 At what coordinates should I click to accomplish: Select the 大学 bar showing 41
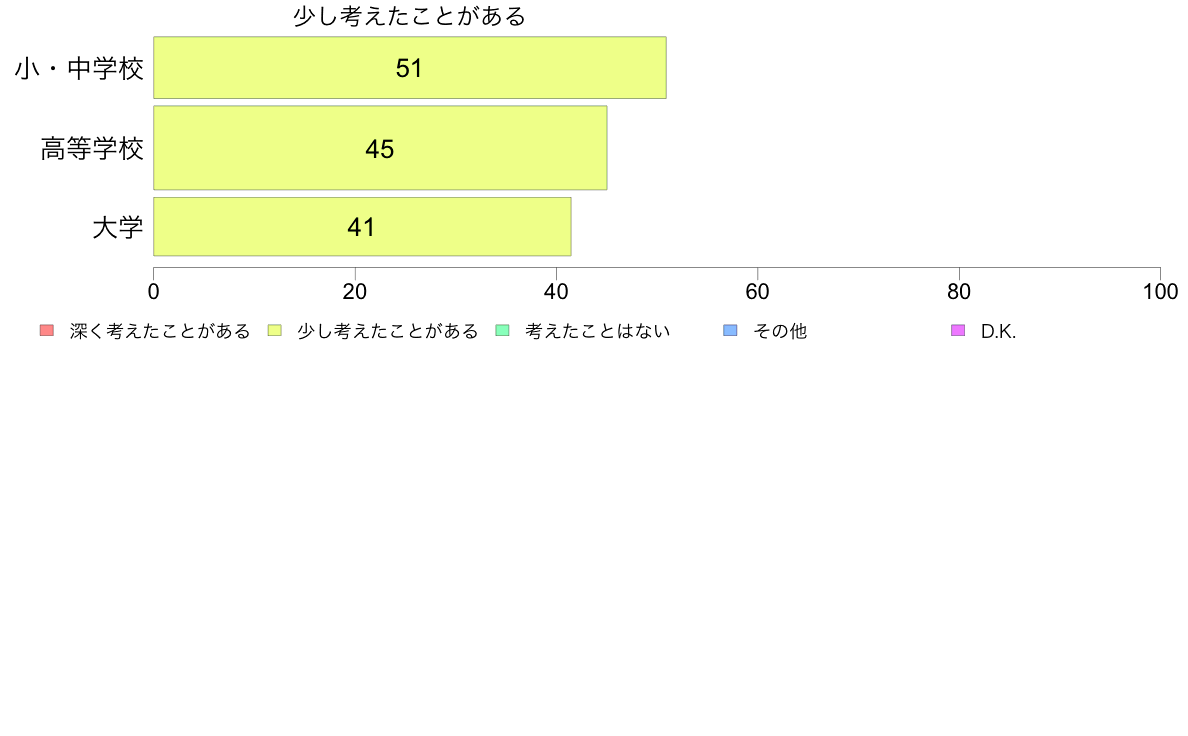click(x=362, y=227)
